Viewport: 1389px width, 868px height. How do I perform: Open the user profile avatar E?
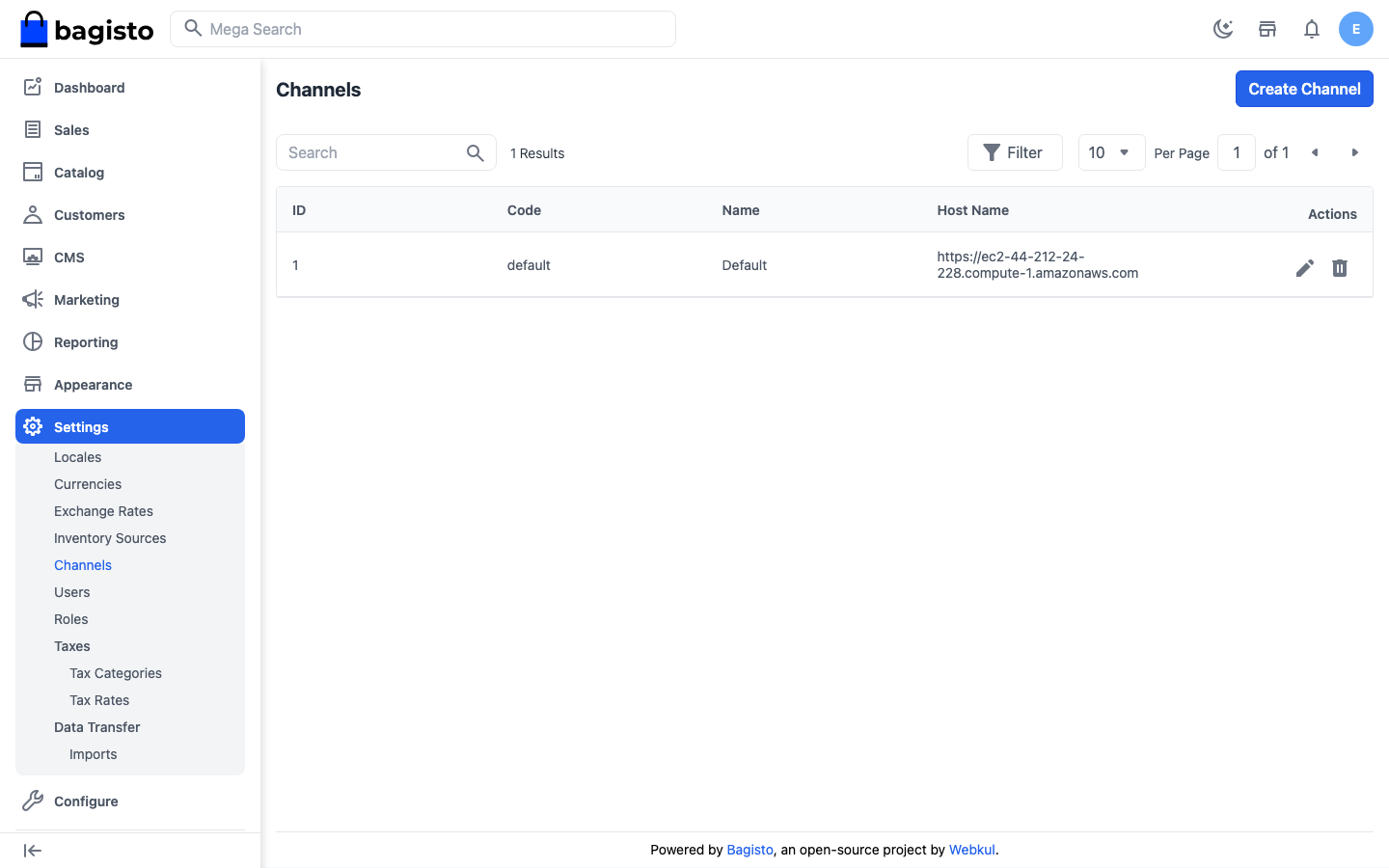(1356, 29)
